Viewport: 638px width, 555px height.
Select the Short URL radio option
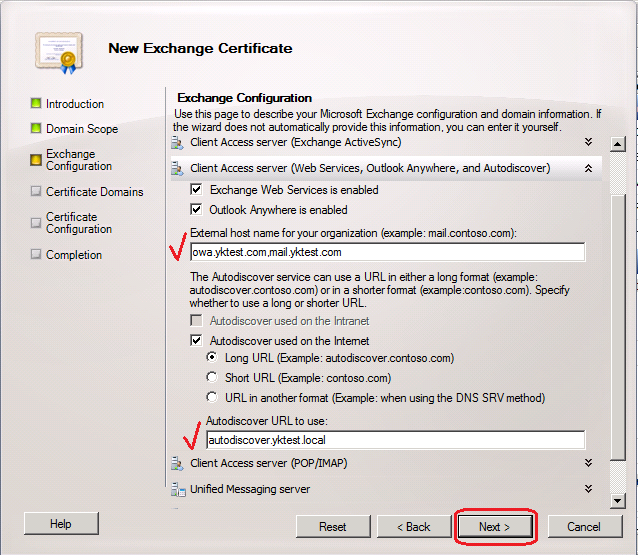tap(211, 378)
